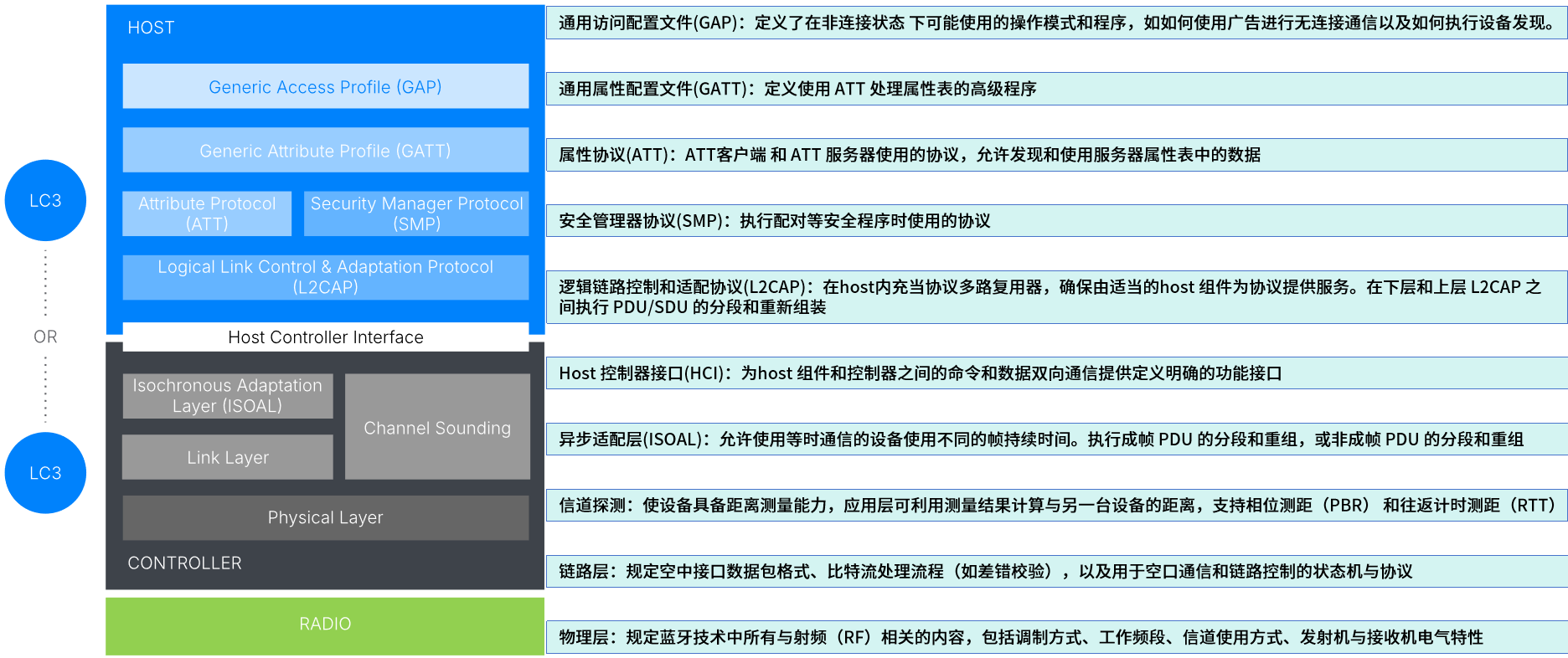Select the Link Layer block
The height and width of the screenshot is (658, 1568).
(228, 457)
